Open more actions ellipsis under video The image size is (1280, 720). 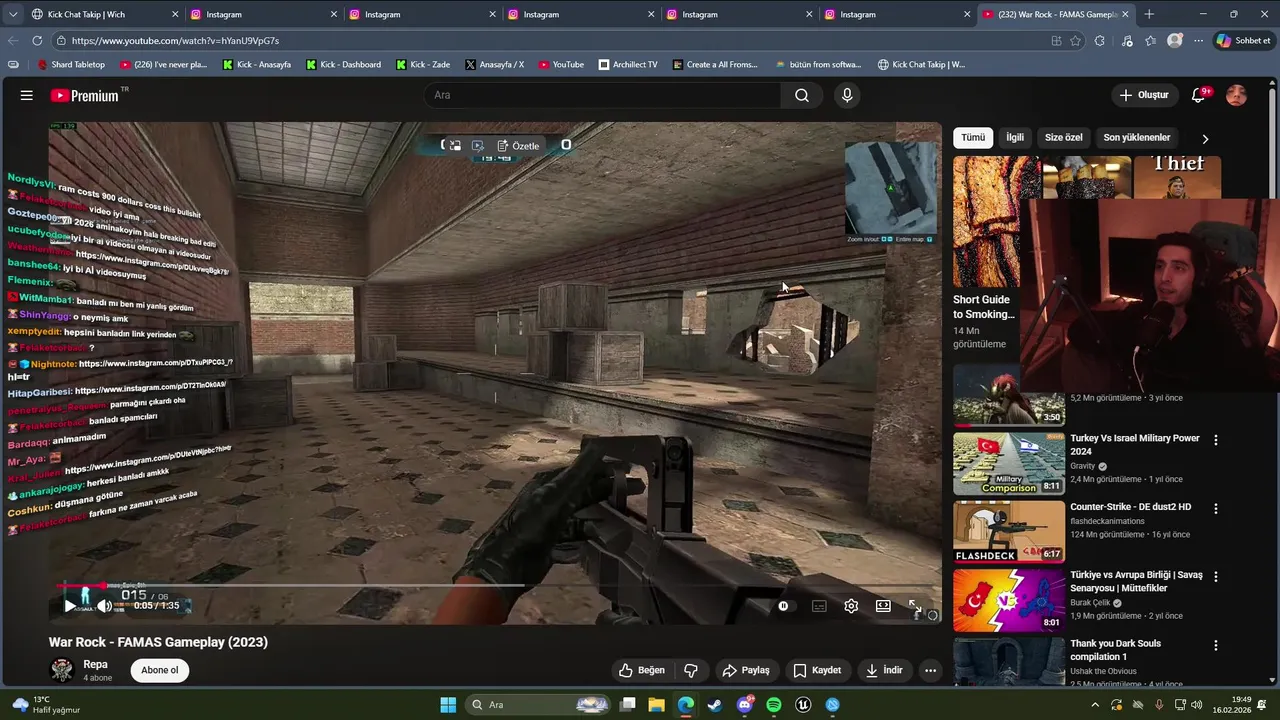tap(931, 670)
